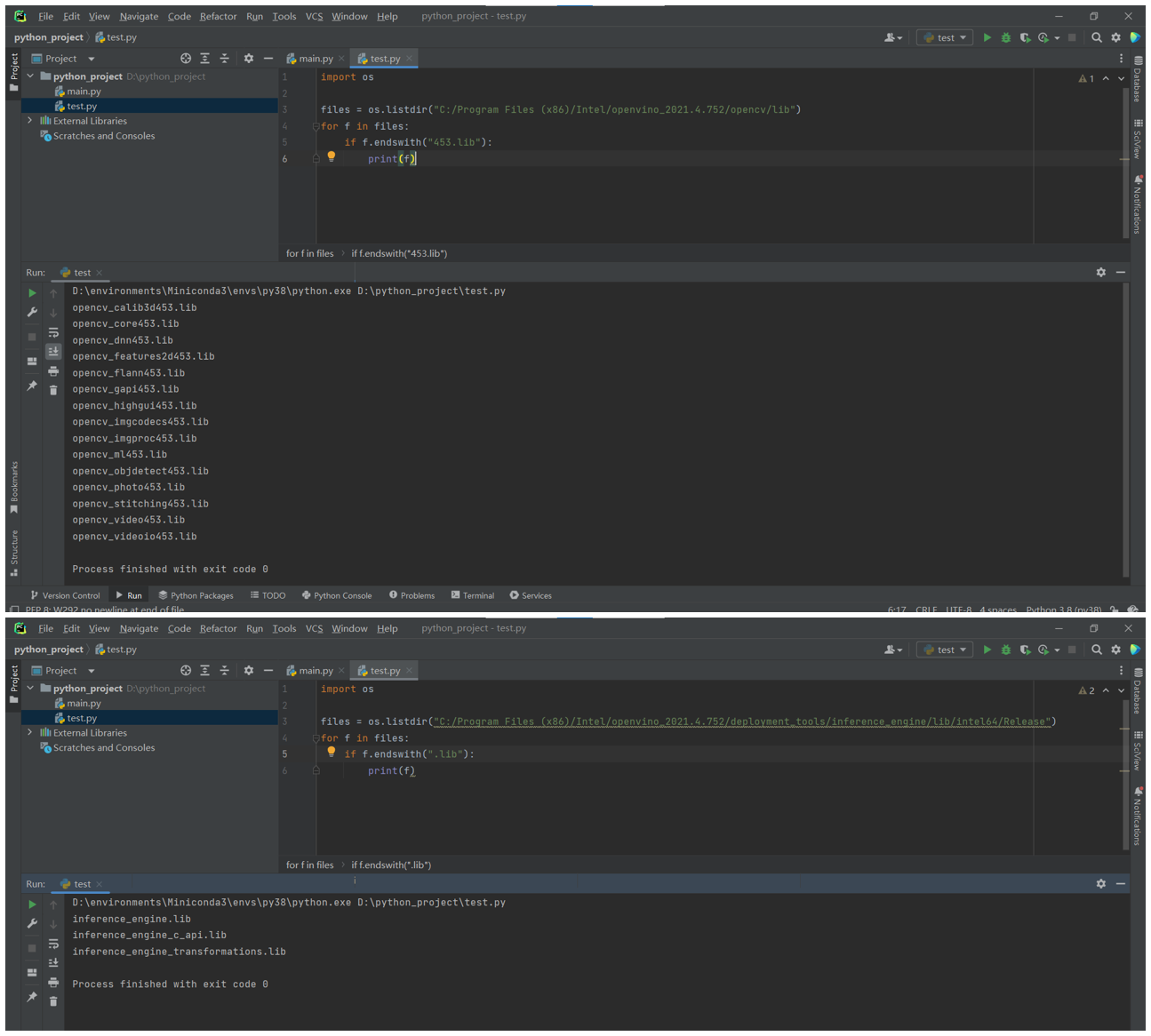Run 'test' with top window's green toolbar arrow
The image size is (1151, 1036).
(987, 37)
